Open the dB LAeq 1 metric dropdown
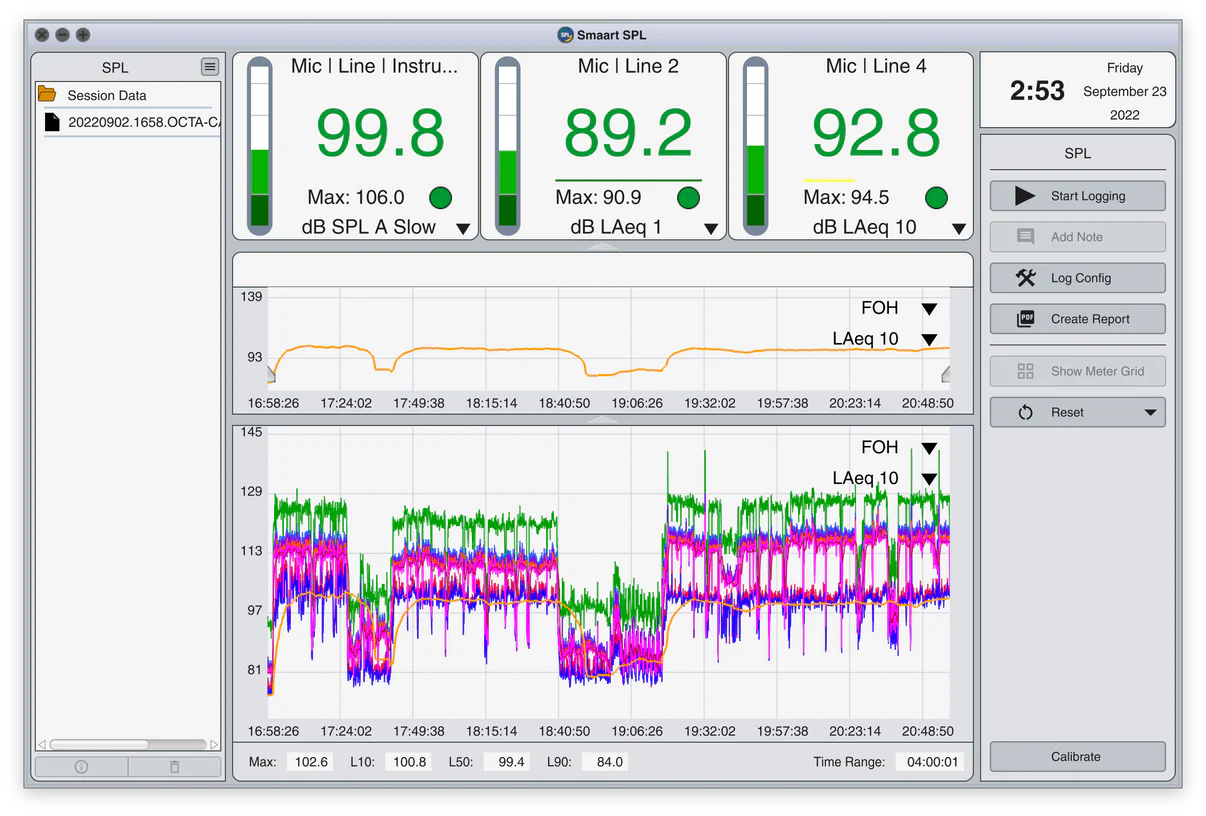This screenshot has width=1206, height=816. pos(711,229)
